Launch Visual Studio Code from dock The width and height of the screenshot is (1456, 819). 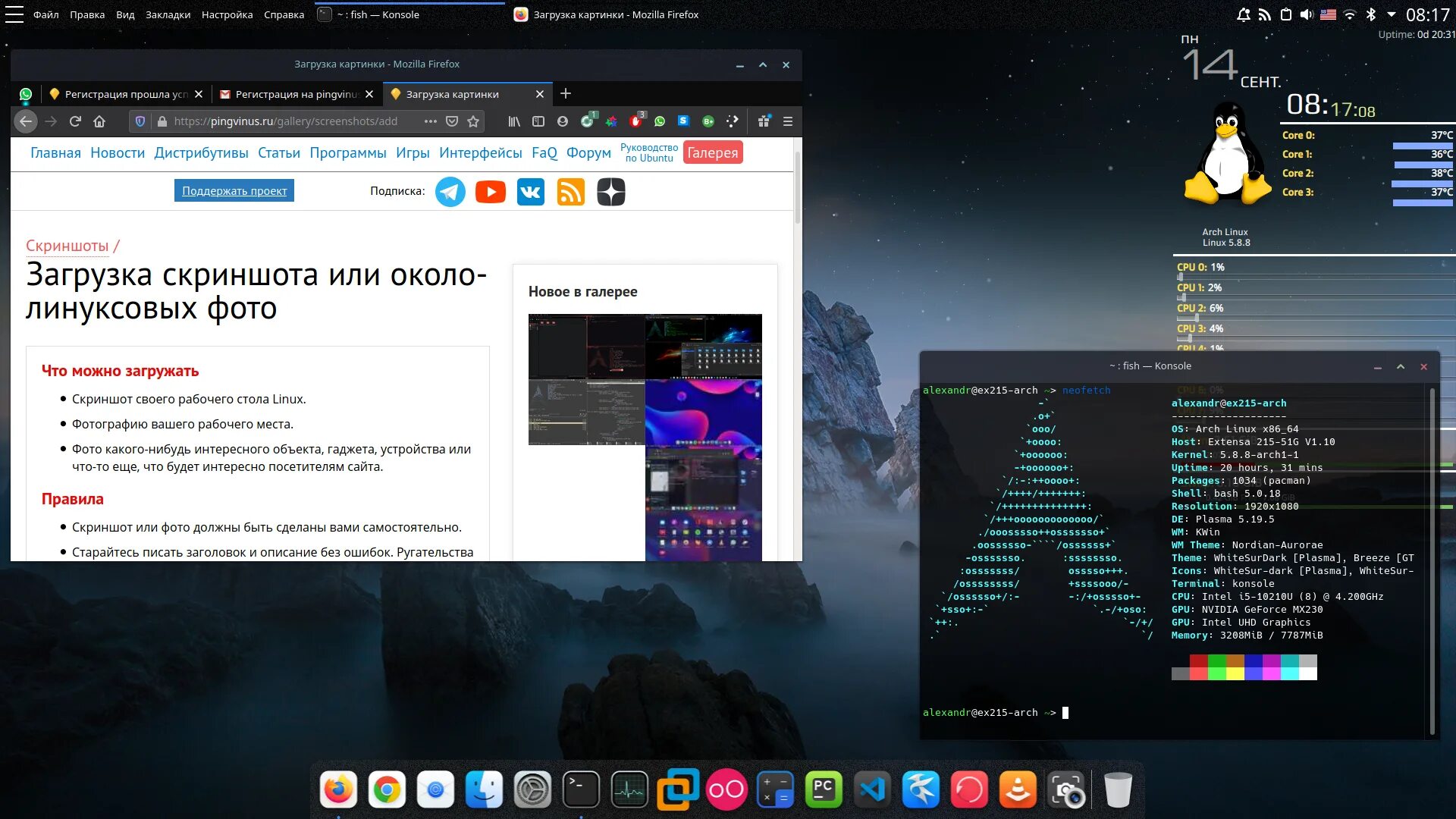point(872,790)
